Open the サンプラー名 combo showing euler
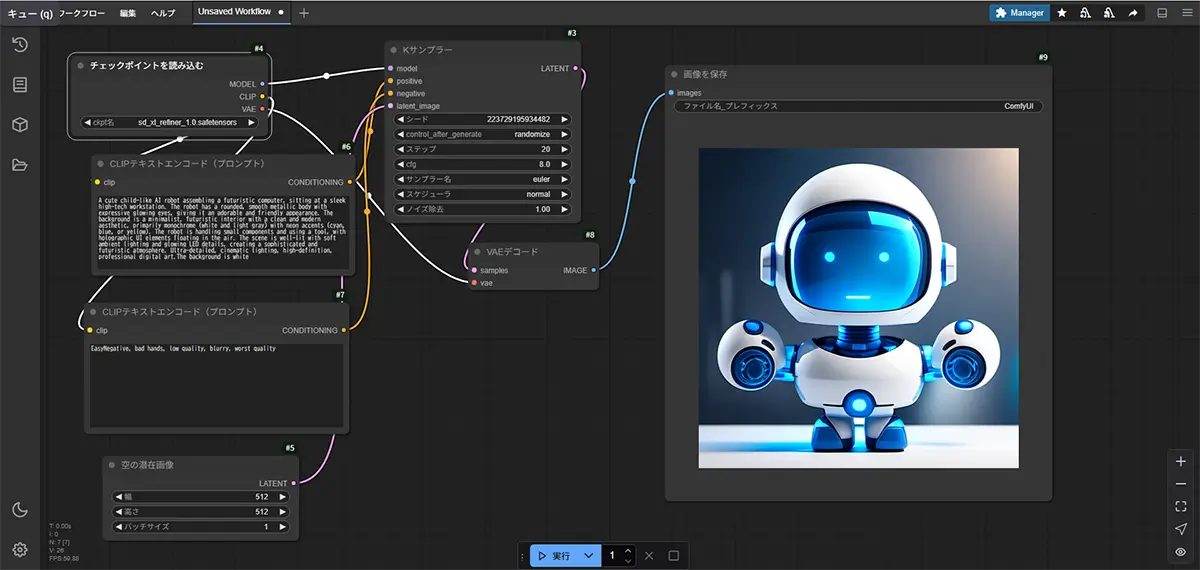Image resolution: width=1200 pixels, height=570 pixels. (484, 179)
